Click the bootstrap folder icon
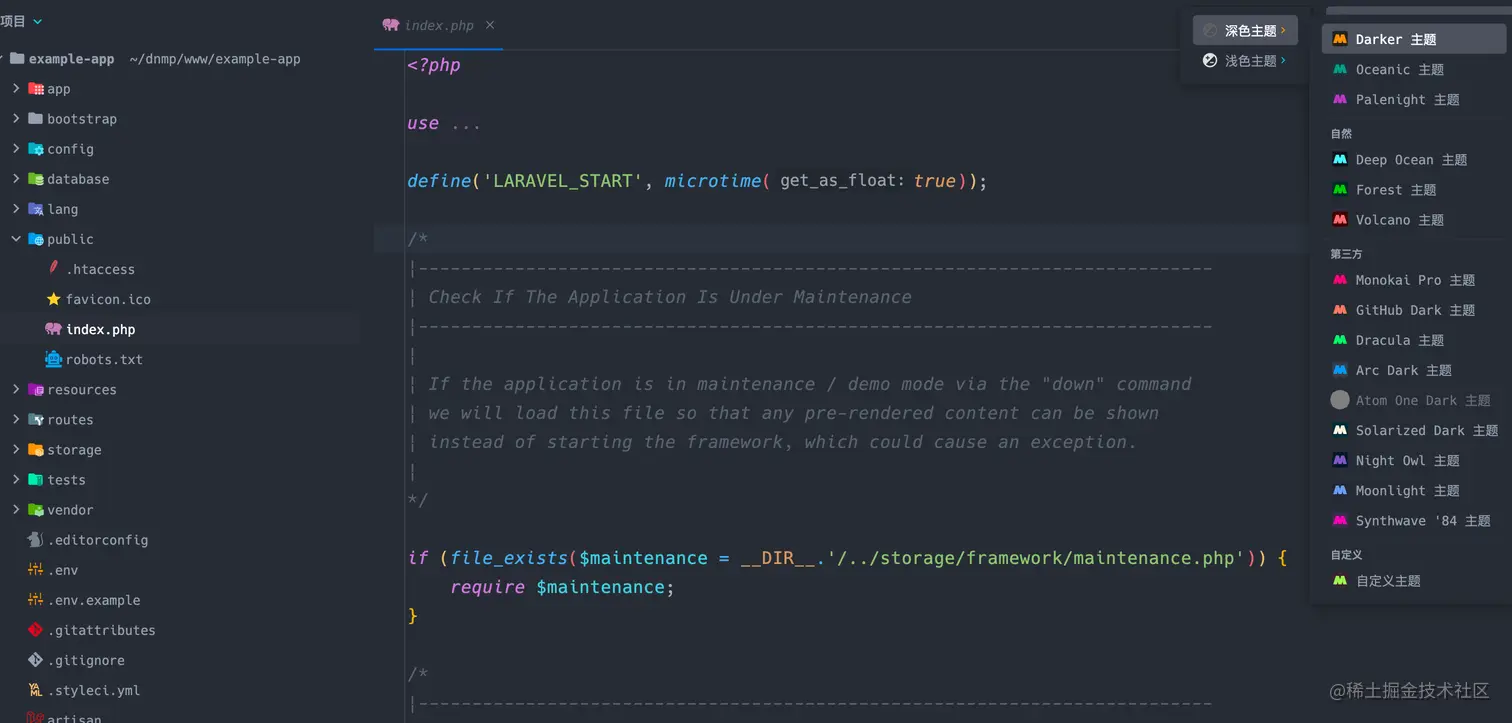 [36, 119]
